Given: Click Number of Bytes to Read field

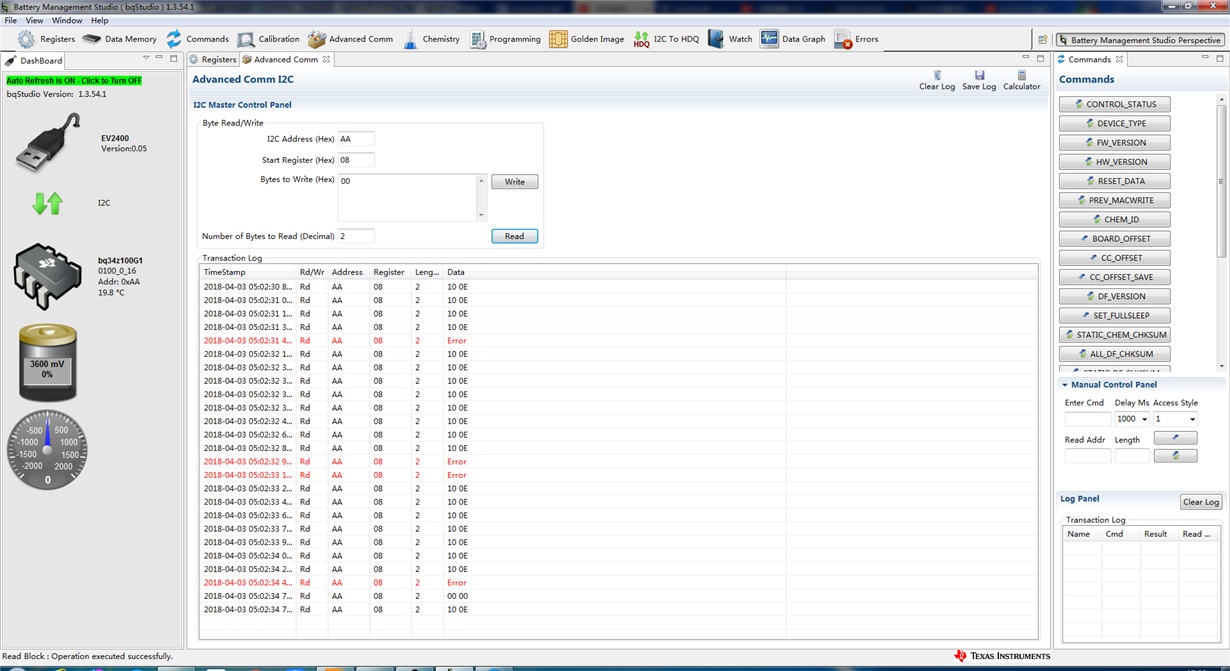Looking at the screenshot, I should click(x=356, y=236).
